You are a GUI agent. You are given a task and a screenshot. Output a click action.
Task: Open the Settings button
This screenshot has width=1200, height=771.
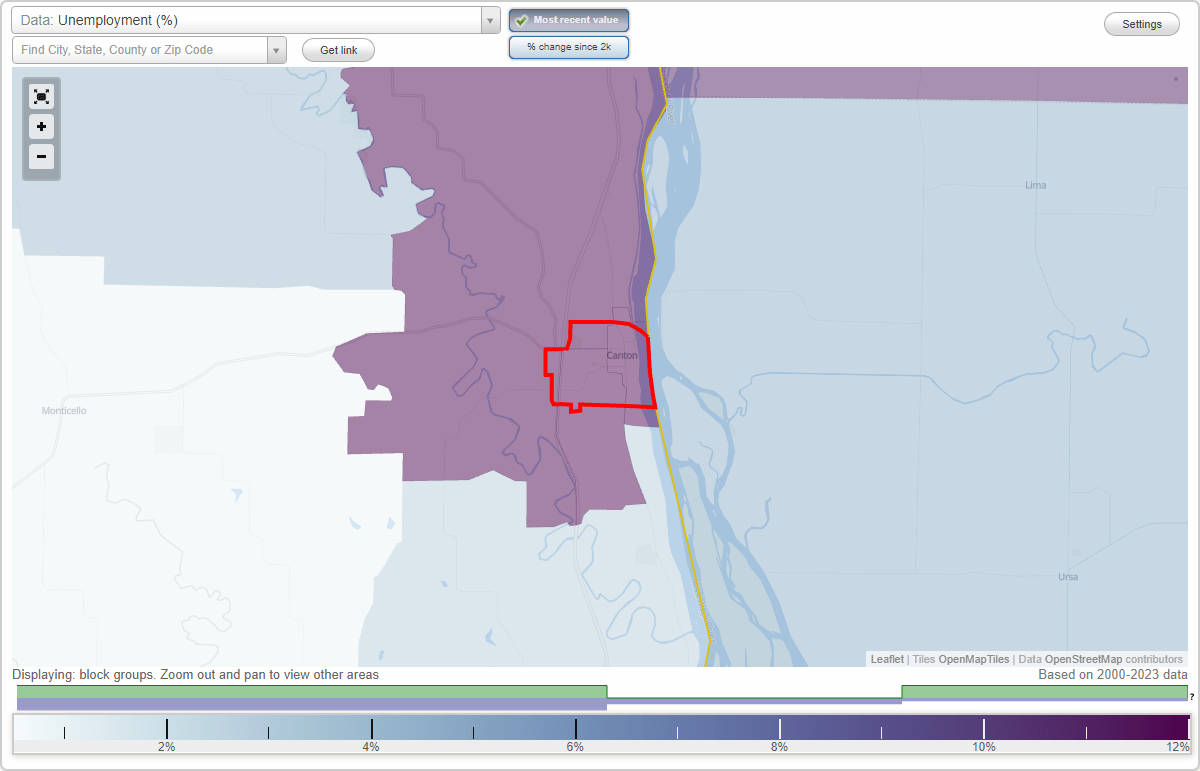pos(1142,25)
